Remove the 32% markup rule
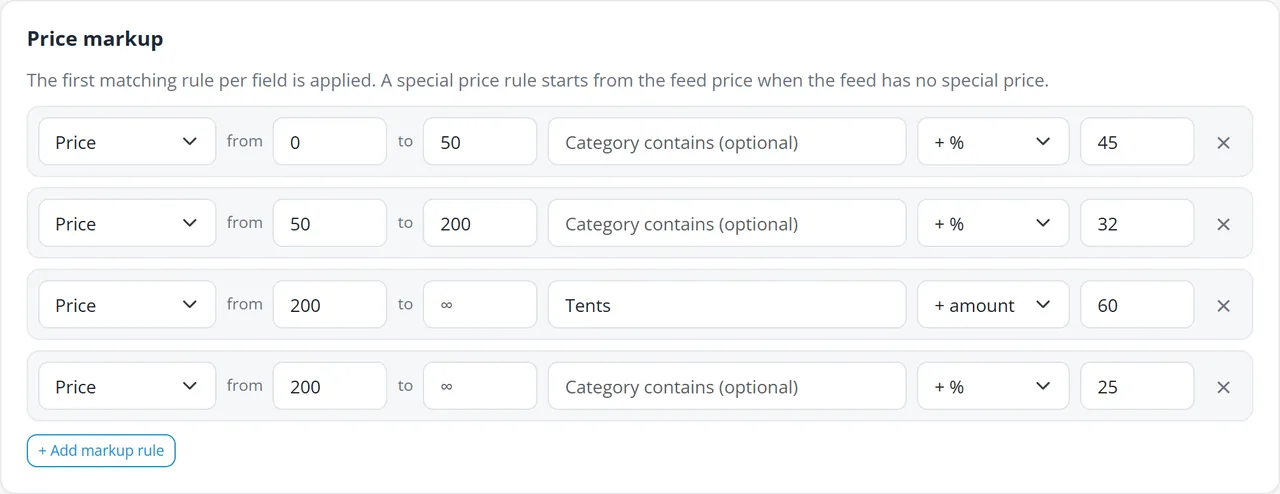 1223,224
